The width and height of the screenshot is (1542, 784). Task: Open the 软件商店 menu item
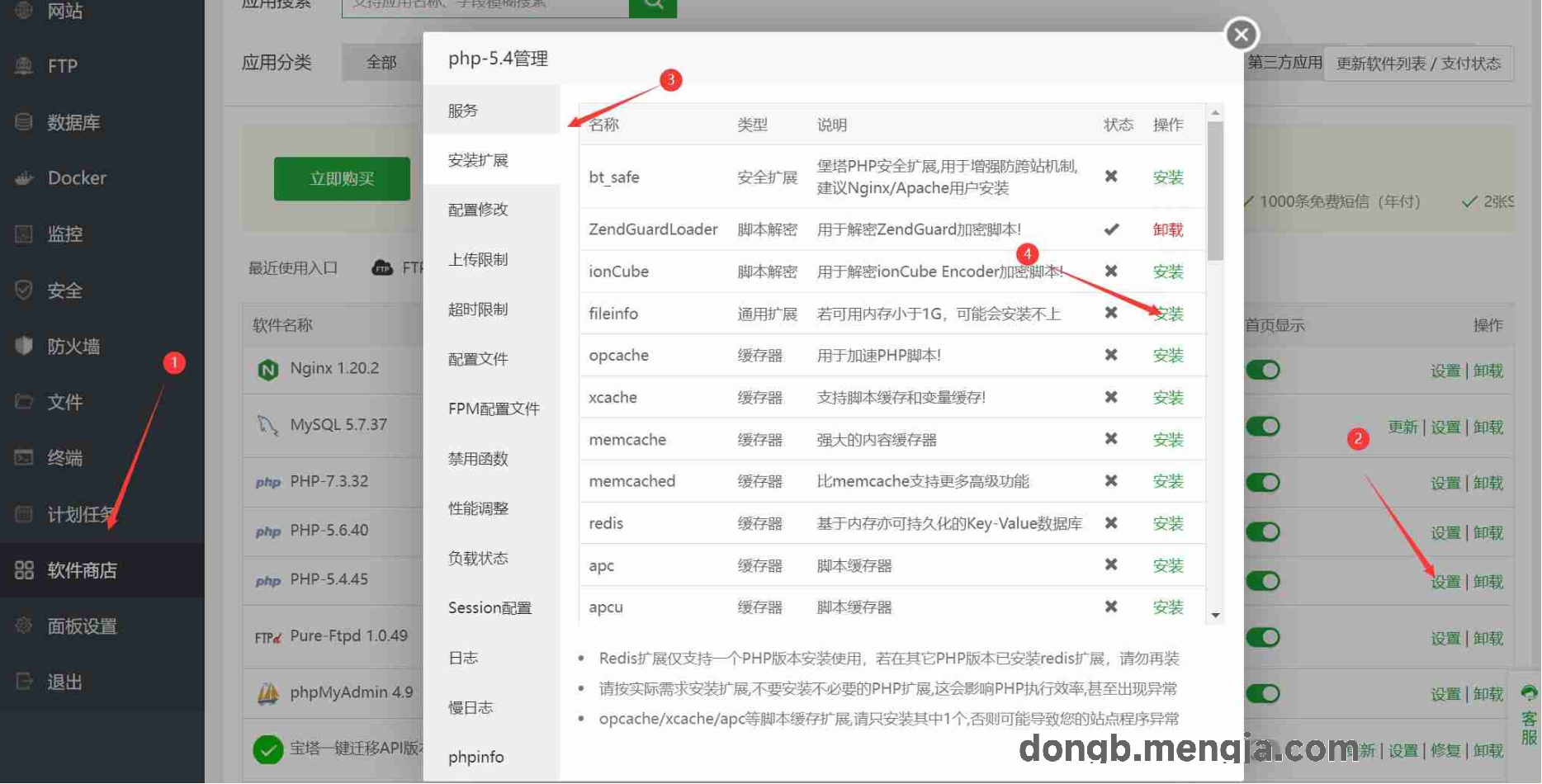[x=102, y=570]
